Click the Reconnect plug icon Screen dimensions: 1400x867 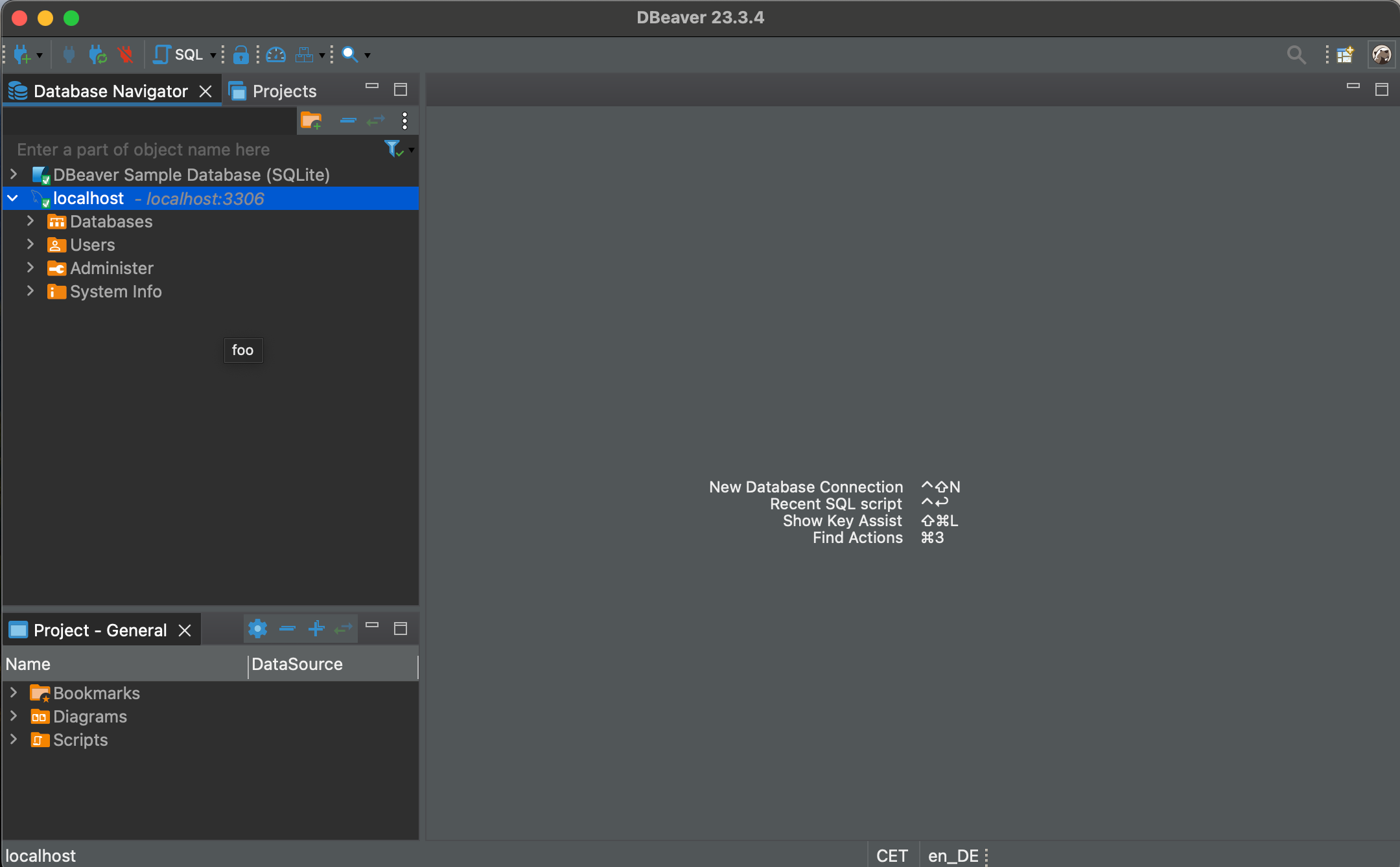tap(97, 55)
